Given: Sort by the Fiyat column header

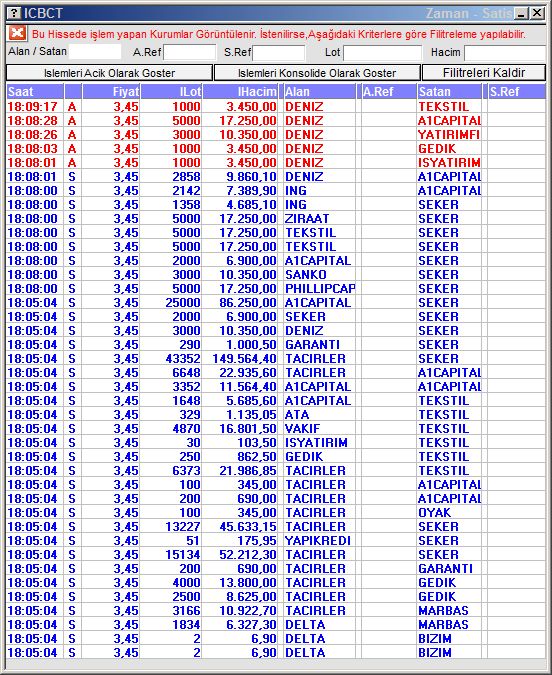Looking at the screenshot, I should click(111, 92).
